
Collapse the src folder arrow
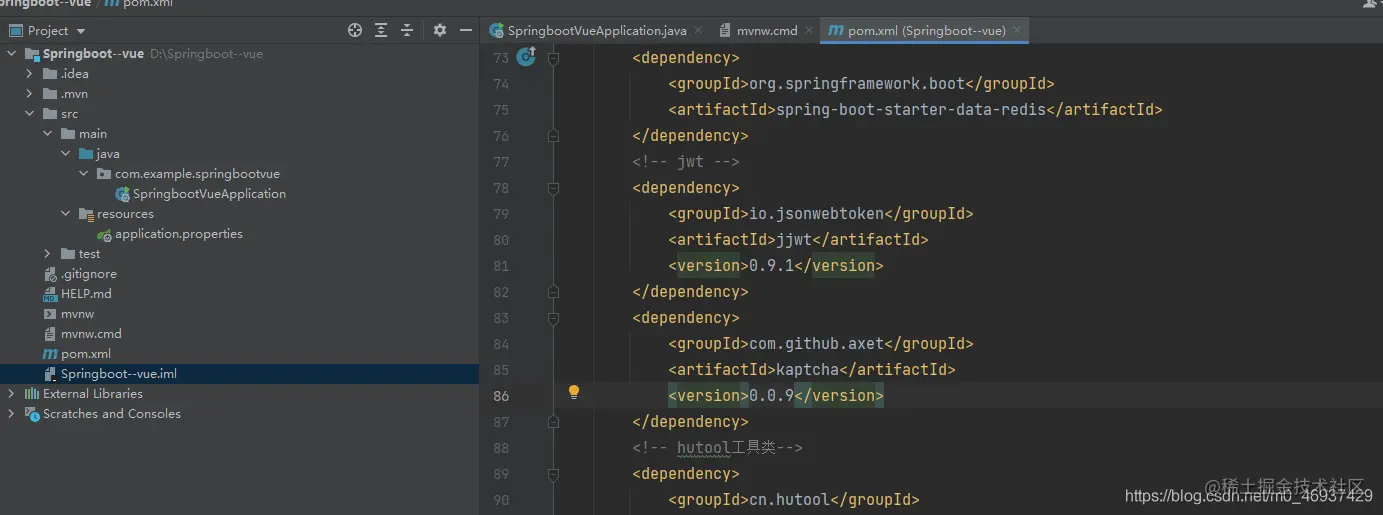tap(30, 114)
